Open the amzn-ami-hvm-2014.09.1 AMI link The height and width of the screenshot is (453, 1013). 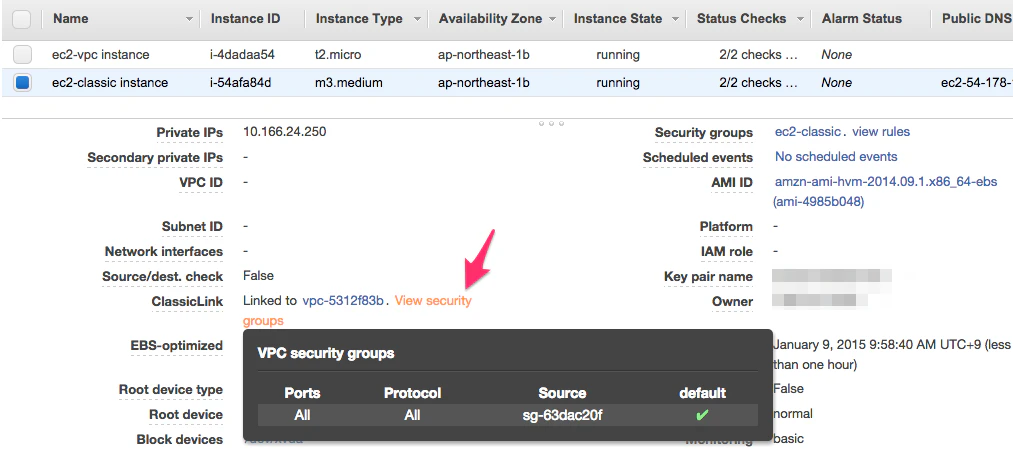click(x=886, y=182)
